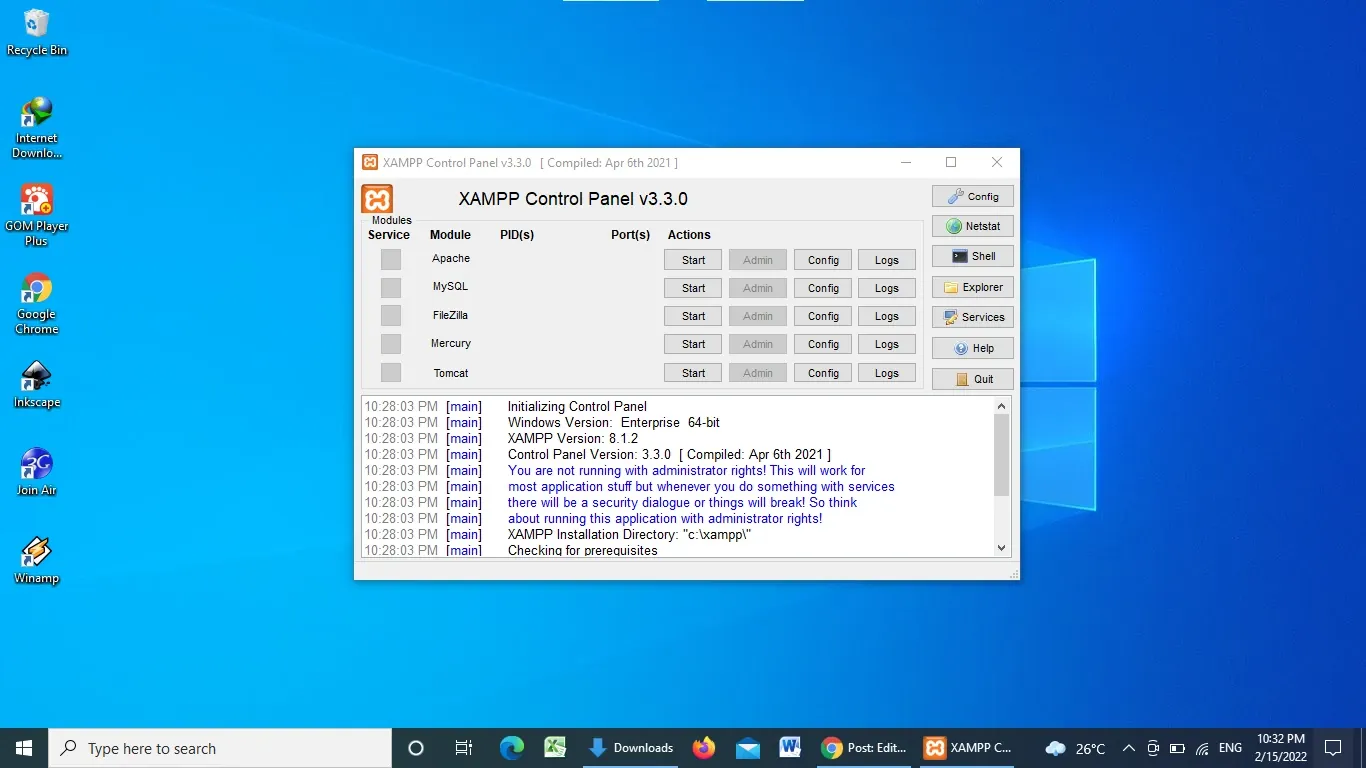
Task: Select the GOM Player Plus desktop icon
Action: [37, 215]
